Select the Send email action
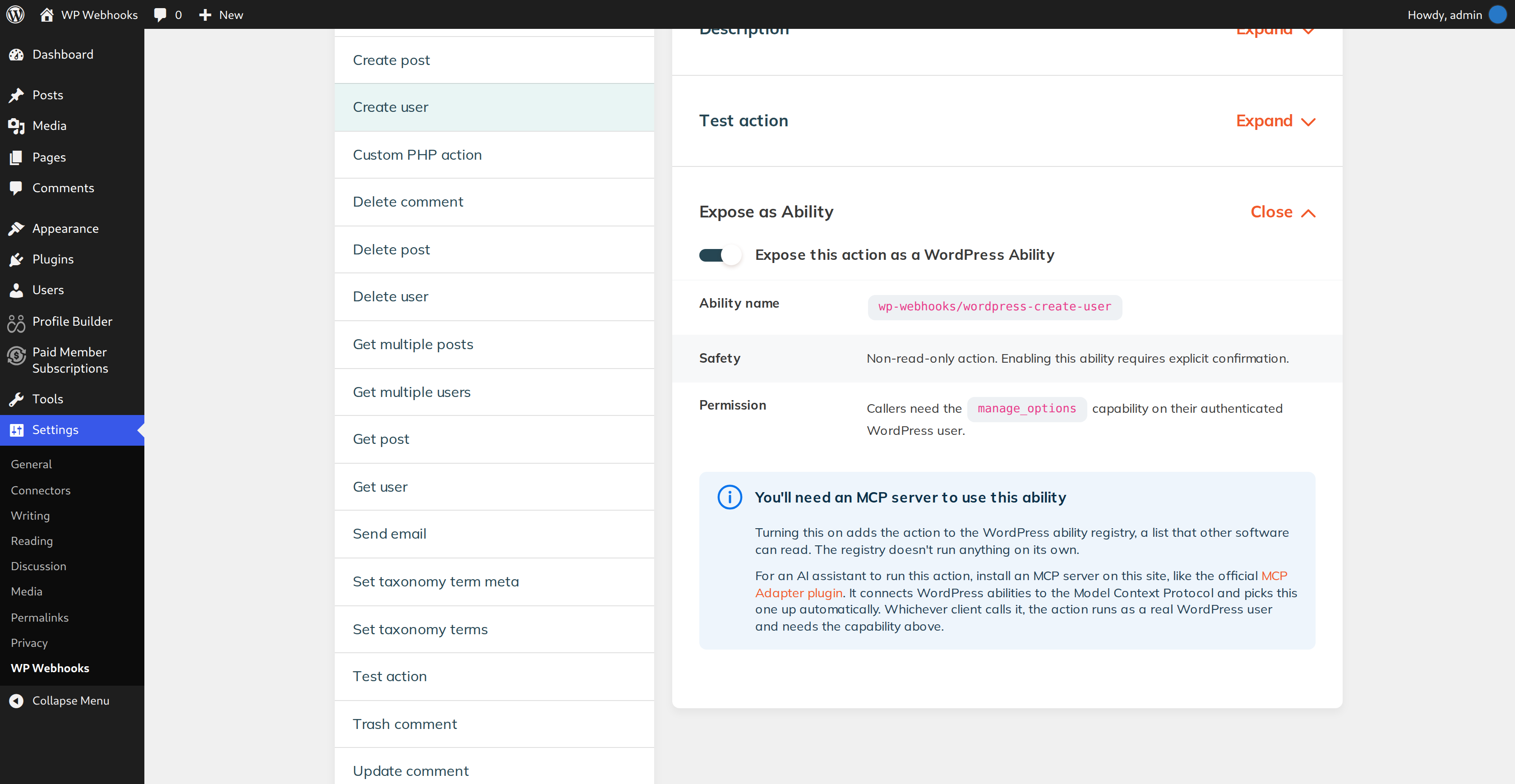 point(494,534)
